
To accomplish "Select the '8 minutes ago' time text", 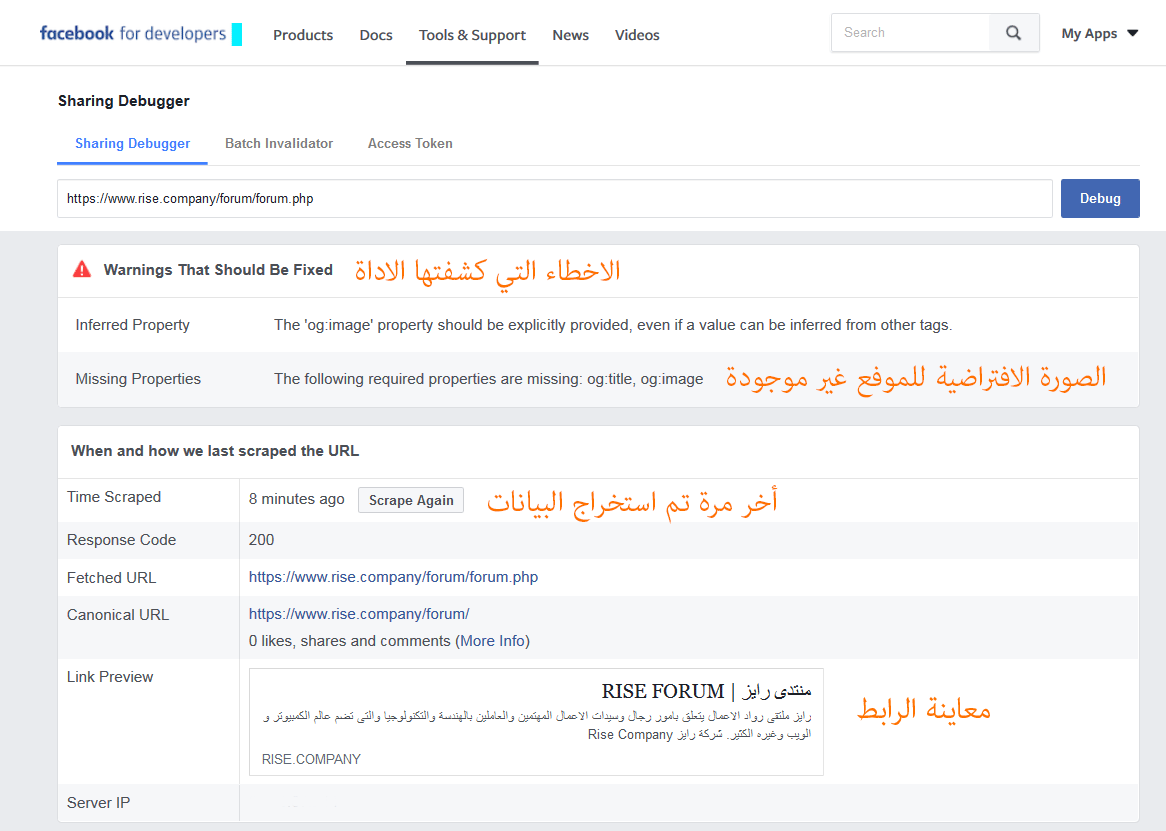I will 297,499.
